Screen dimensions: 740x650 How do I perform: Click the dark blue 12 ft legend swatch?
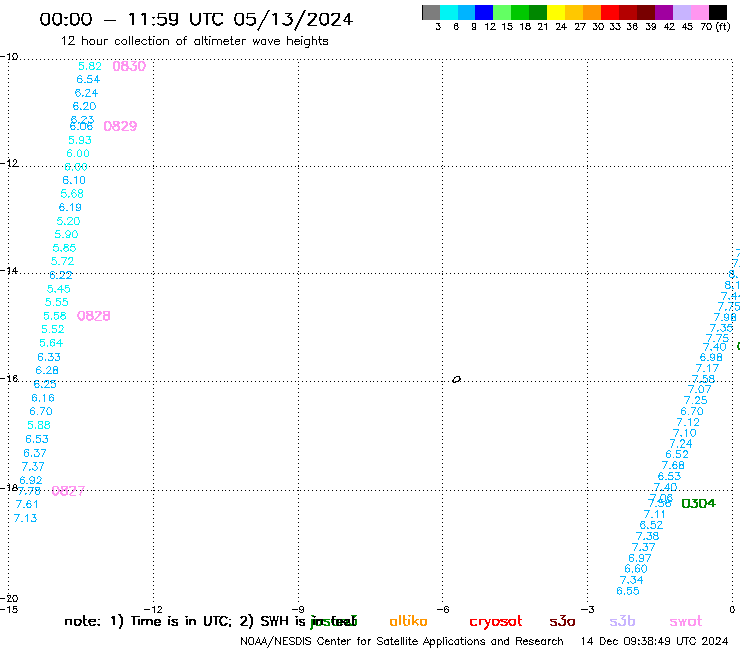pyautogui.click(x=484, y=12)
